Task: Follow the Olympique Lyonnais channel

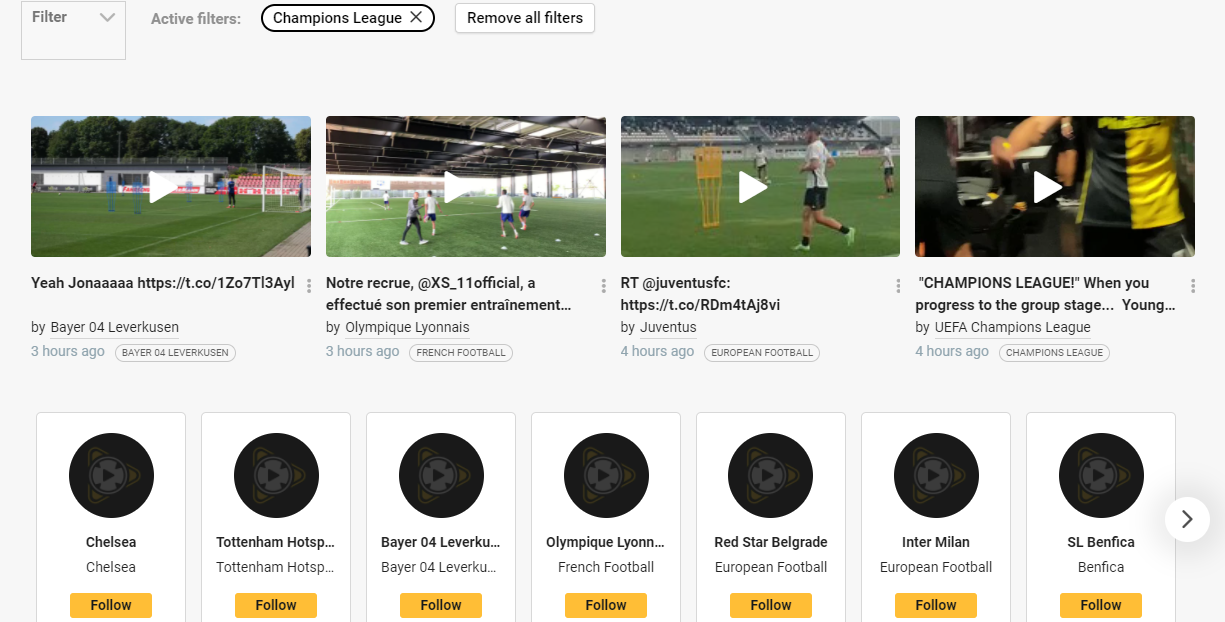Action: point(606,605)
